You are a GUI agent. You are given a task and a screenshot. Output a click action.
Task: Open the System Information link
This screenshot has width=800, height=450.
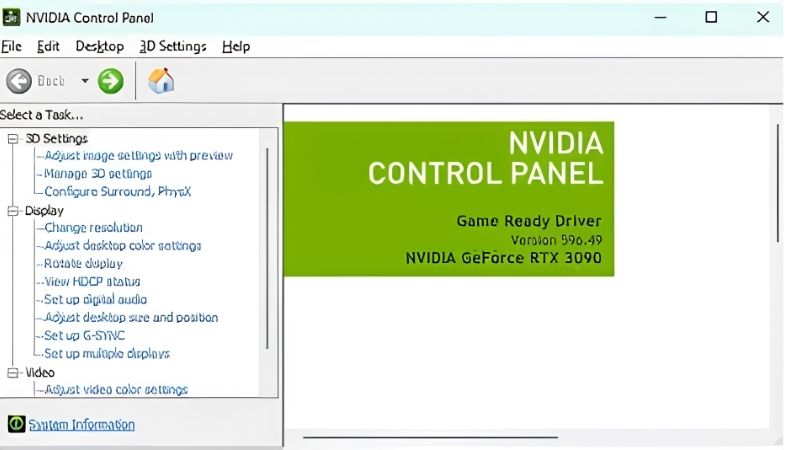coord(82,424)
